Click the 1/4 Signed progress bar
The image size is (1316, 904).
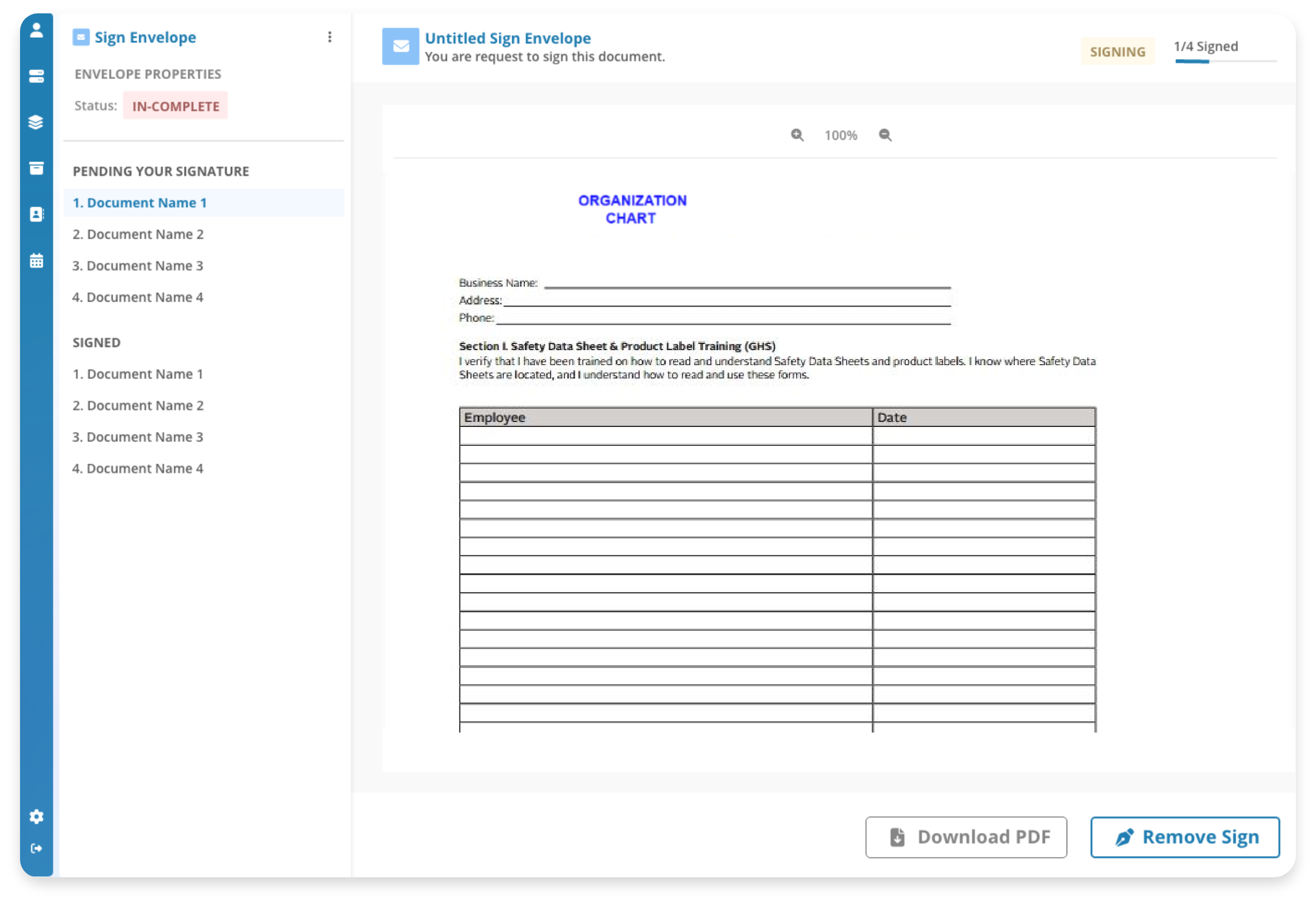pyautogui.click(x=1225, y=61)
